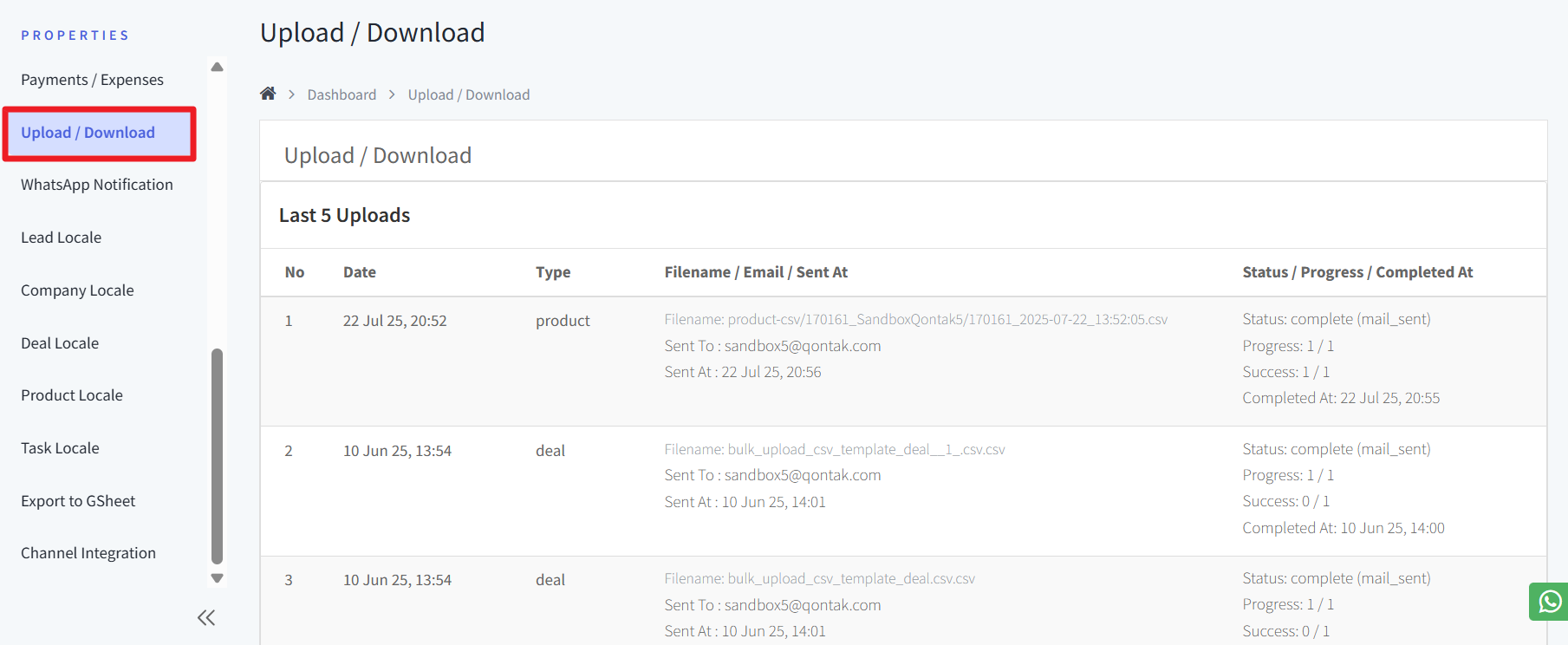Click the Dashboard breadcrumb link
The width and height of the screenshot is (1568, 645).
pyautogui.click(x=342, y=94)
